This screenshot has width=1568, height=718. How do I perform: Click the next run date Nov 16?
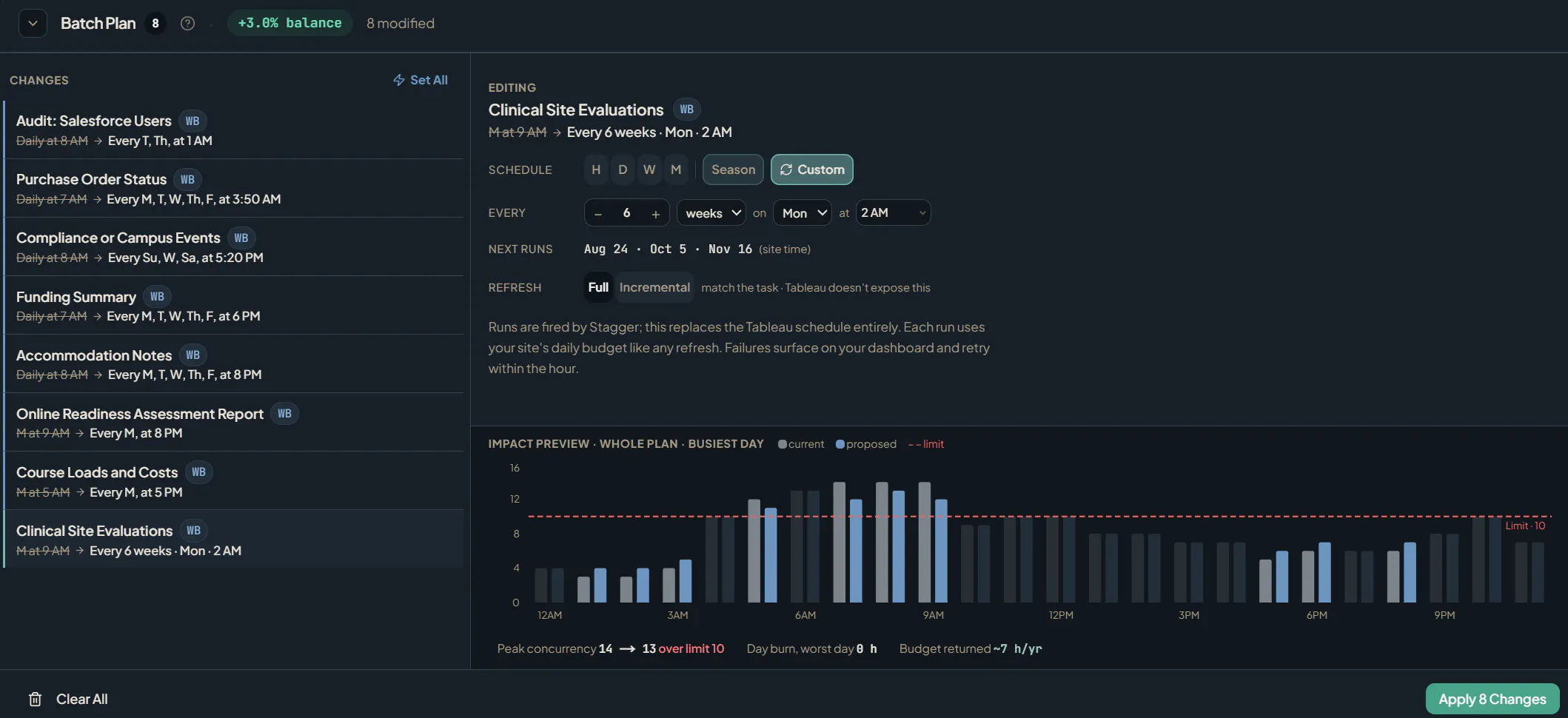730,249
